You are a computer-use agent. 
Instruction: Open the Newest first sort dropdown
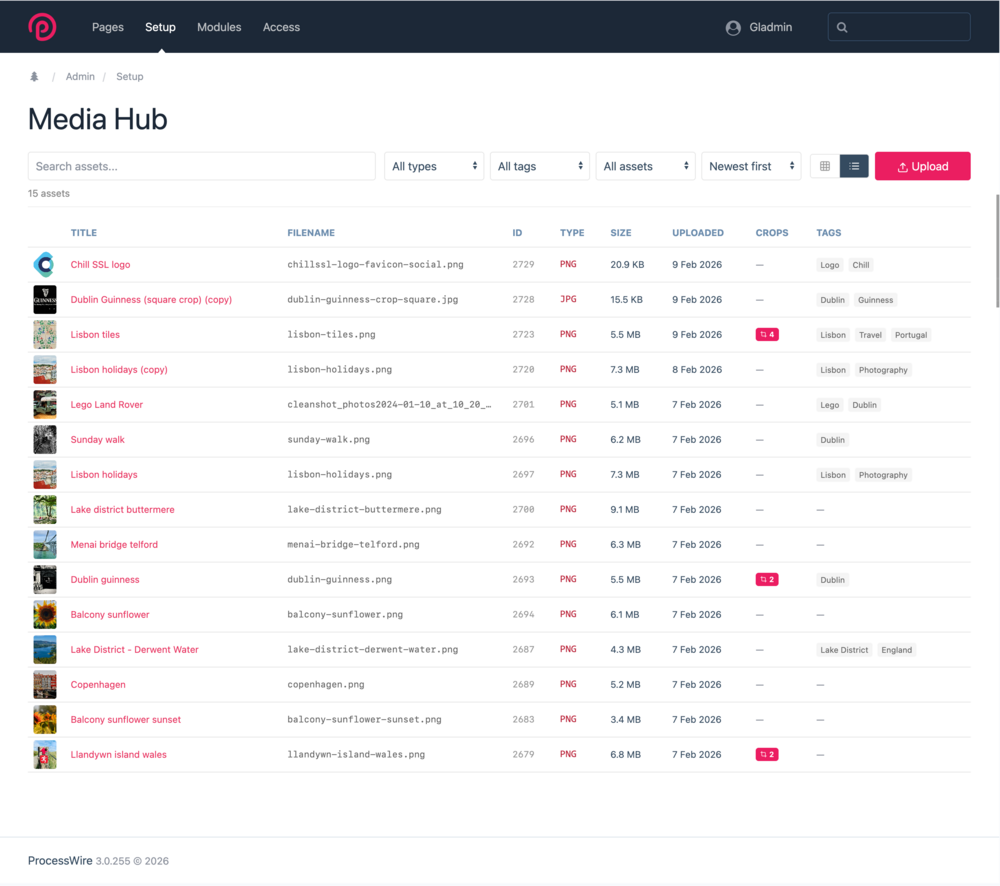[x=751, y=167]
